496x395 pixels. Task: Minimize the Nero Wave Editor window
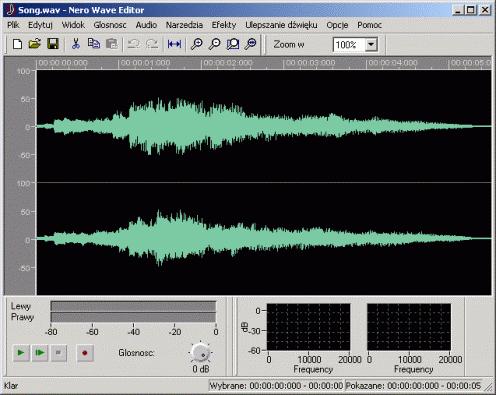[458, 10]
